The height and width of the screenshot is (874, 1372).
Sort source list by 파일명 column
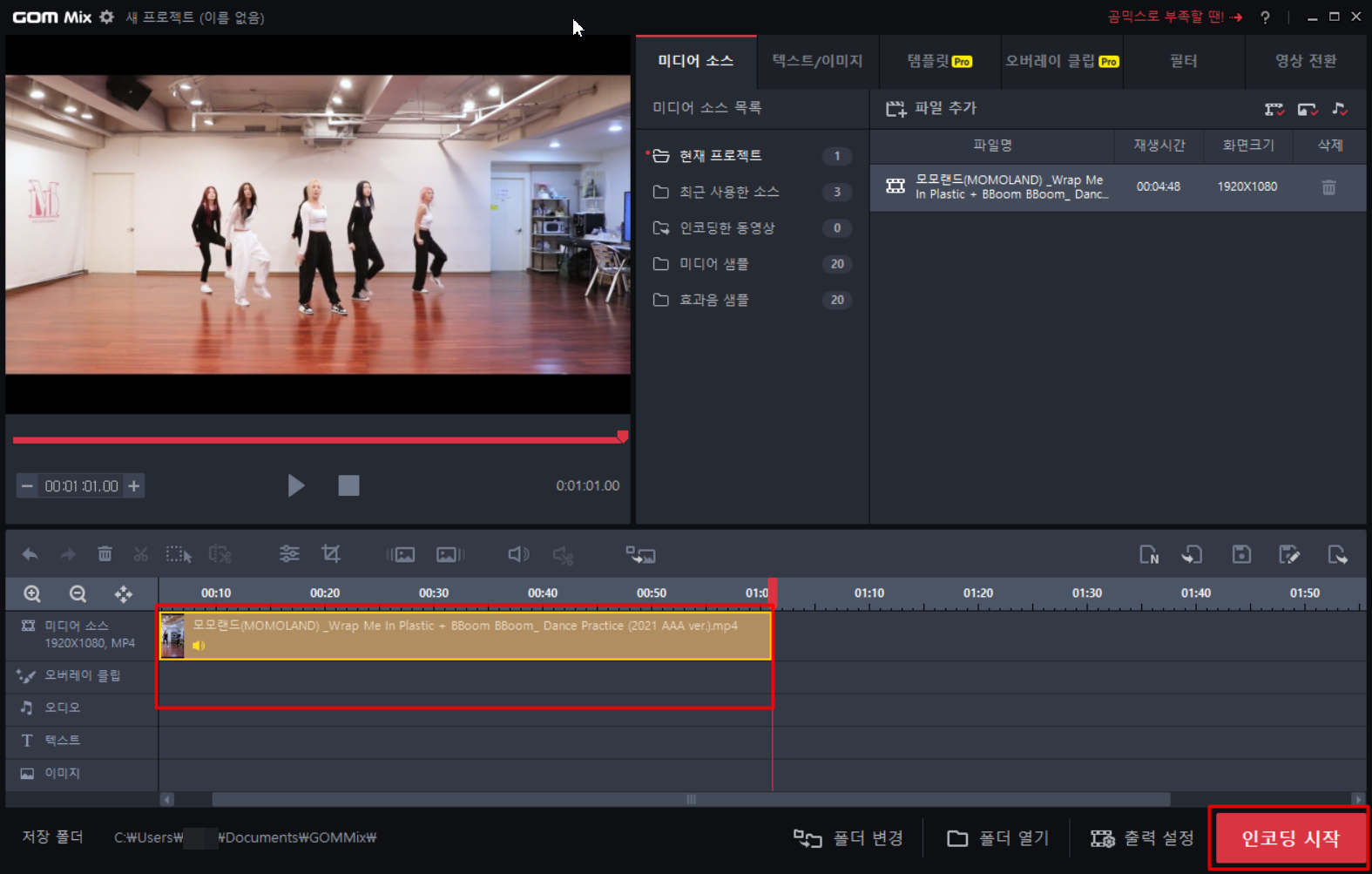992,146
